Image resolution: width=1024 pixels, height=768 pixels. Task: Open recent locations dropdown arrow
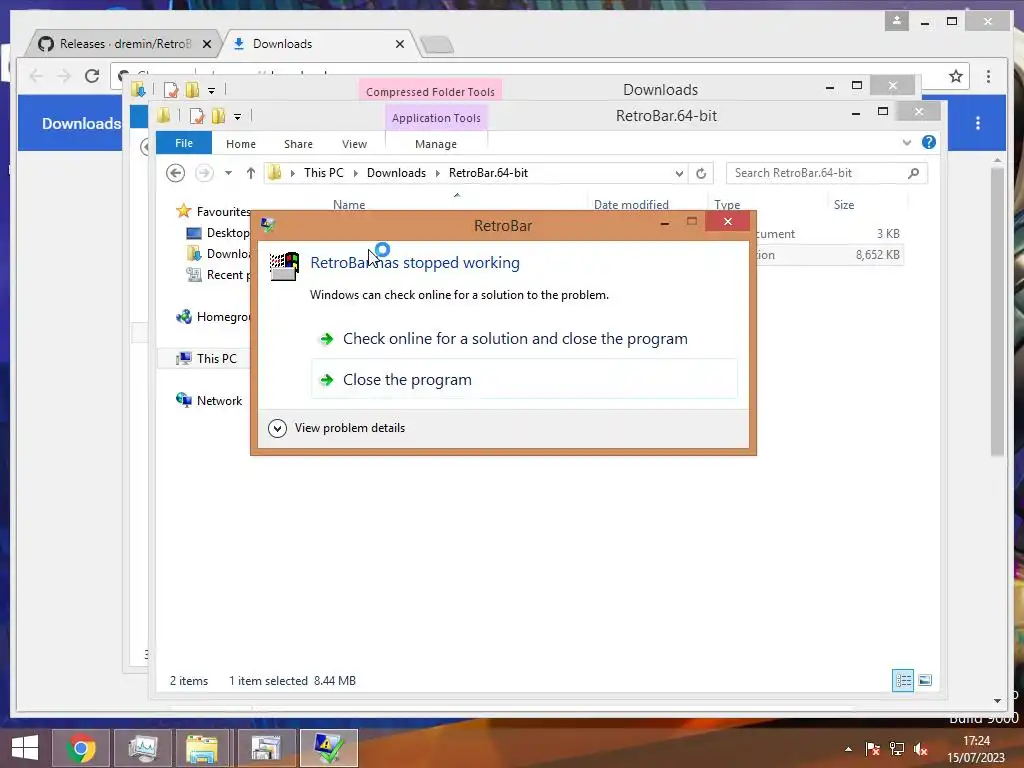229,173
